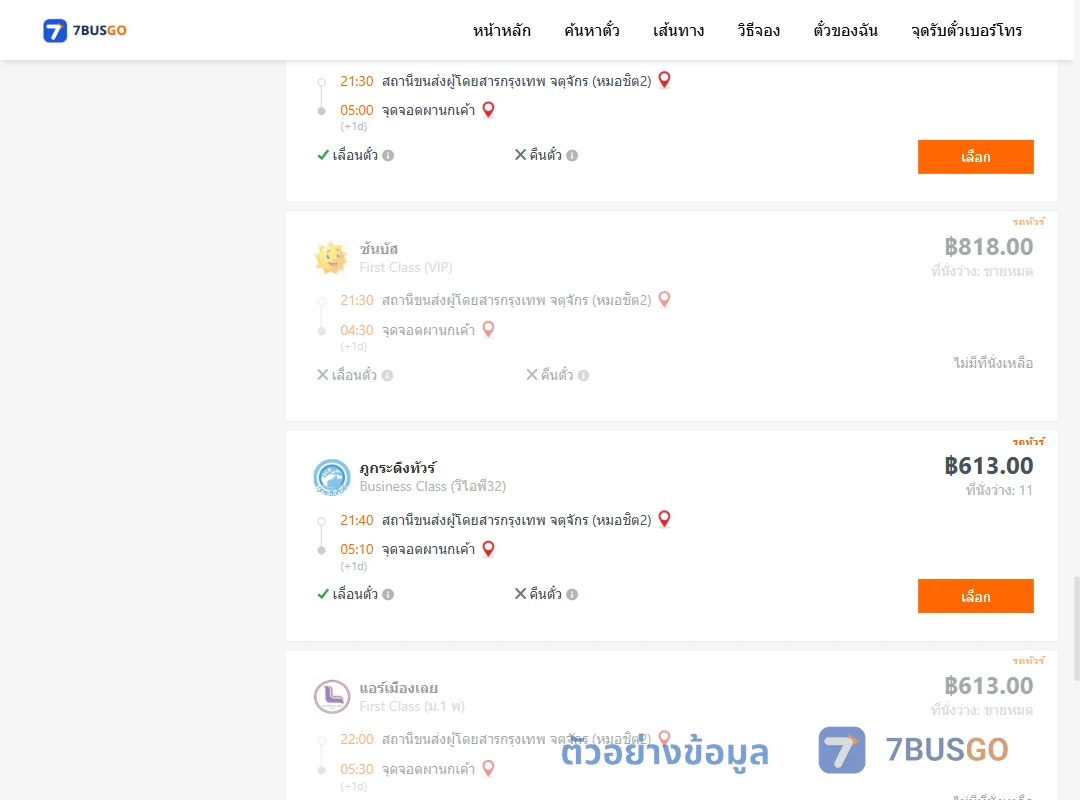Open the ค้นหาตั๋ว menu item
The height and width of the screenshot is (800, 1080).
pos(592,30)
